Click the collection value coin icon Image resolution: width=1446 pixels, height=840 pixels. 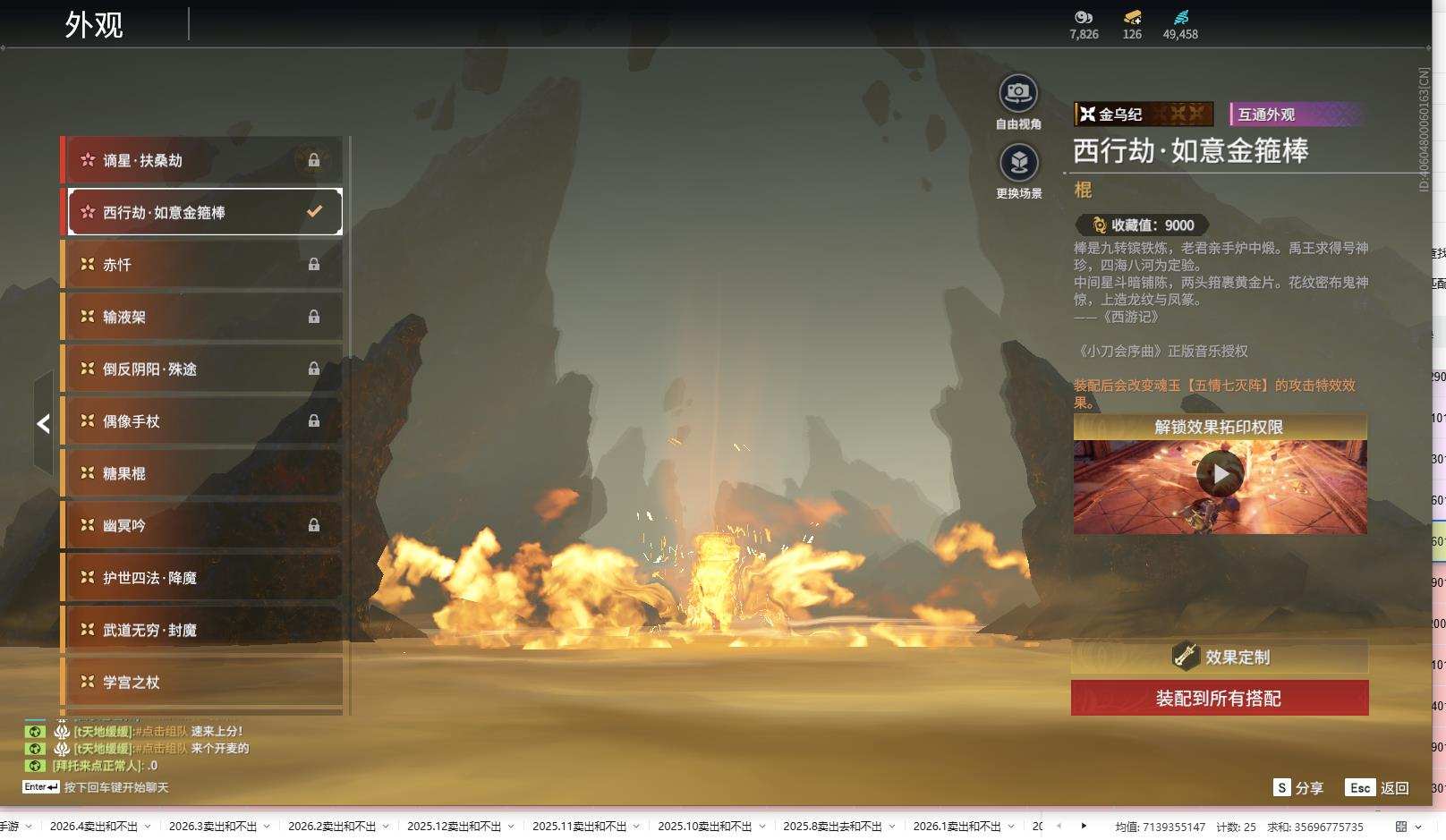pos(1099,225)
